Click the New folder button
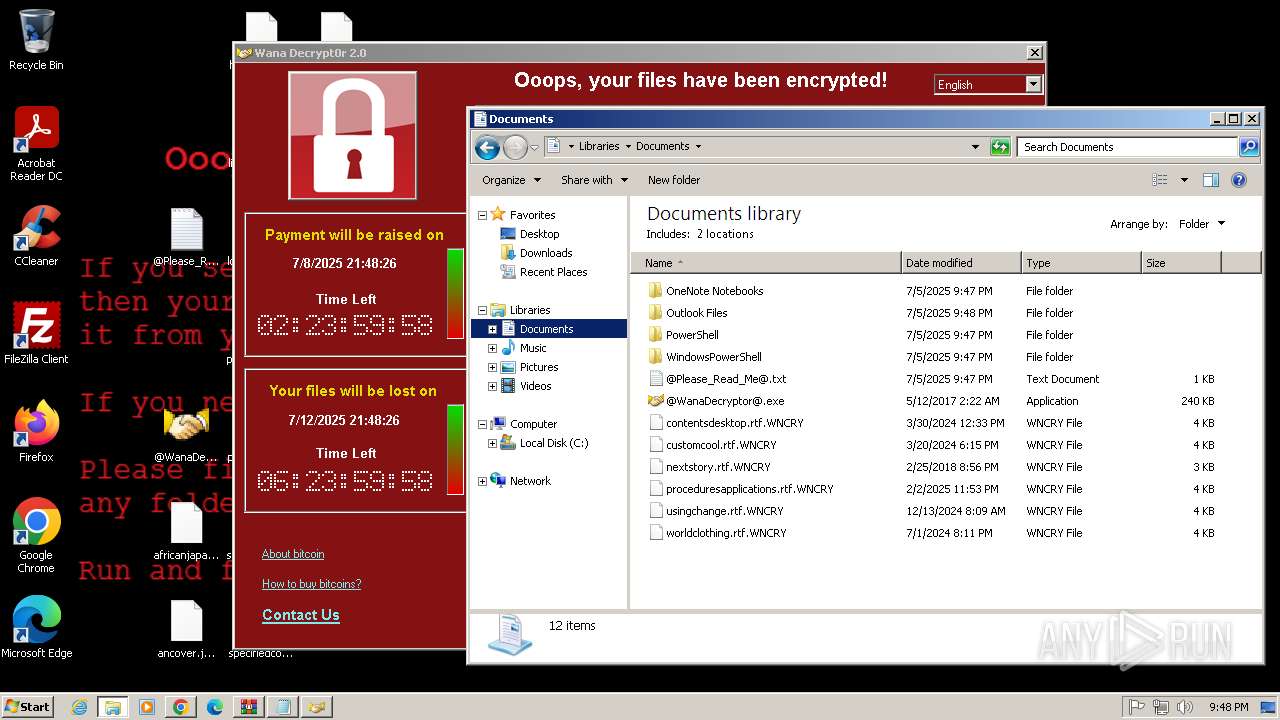Viewport: 1280px width, 720px height. pos(674,180)
